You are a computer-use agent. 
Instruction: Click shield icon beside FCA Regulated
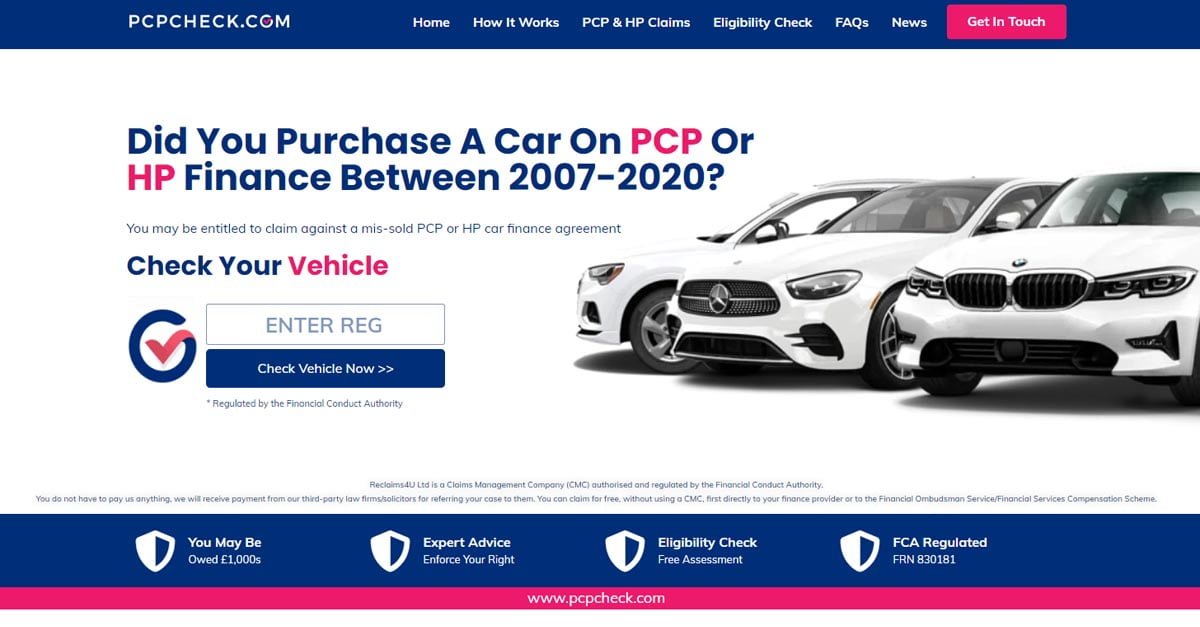860,551
